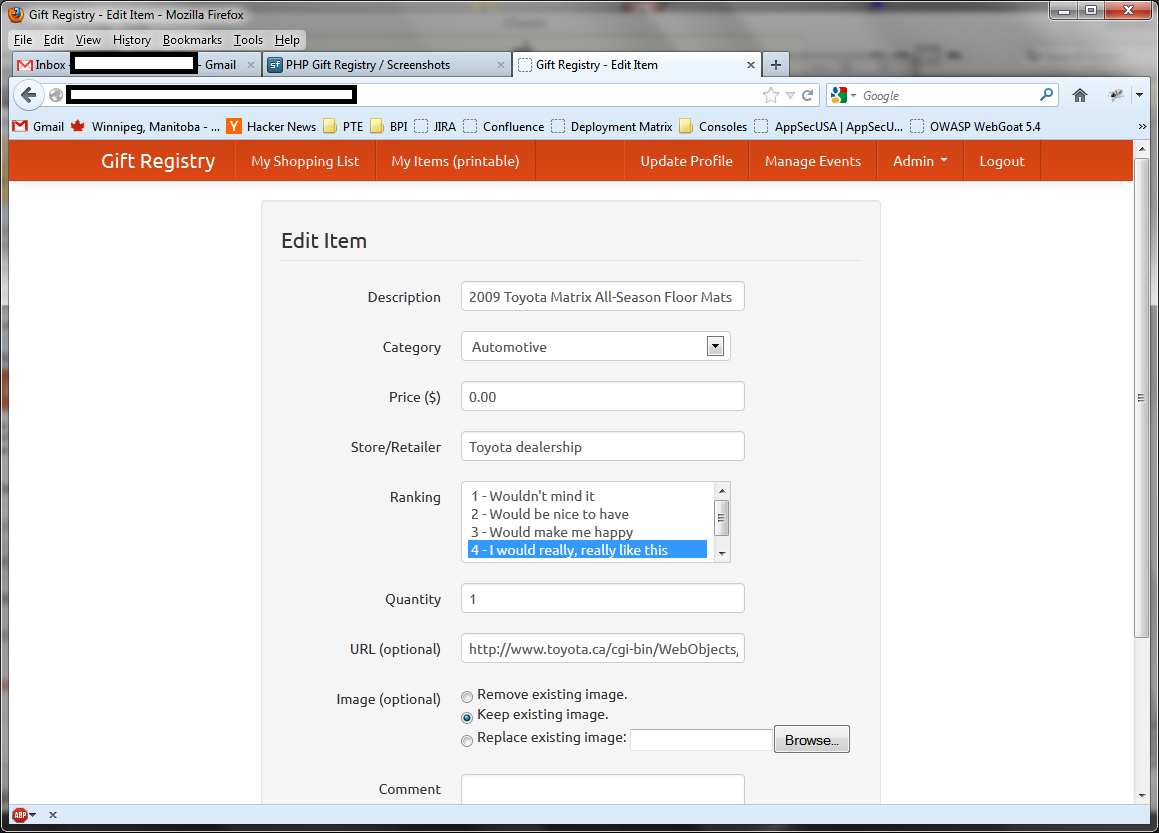Keep the existing image option selected
The image size is (1159, 833).
click(467, 718)
